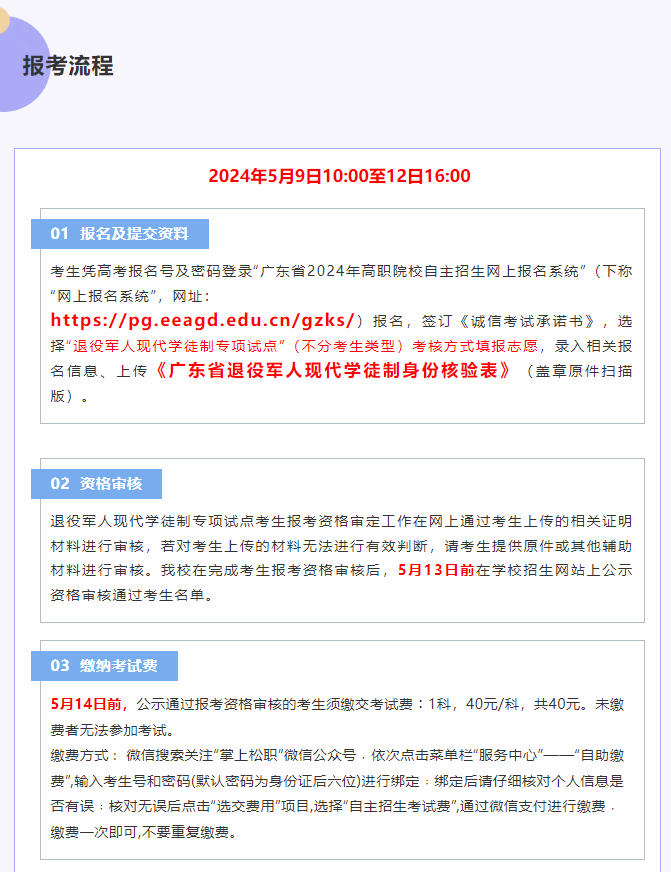Click the 资格审核 paragraph's first line
Image resolution: width=671 pixels, height=872 pixels.
(341, 522)
